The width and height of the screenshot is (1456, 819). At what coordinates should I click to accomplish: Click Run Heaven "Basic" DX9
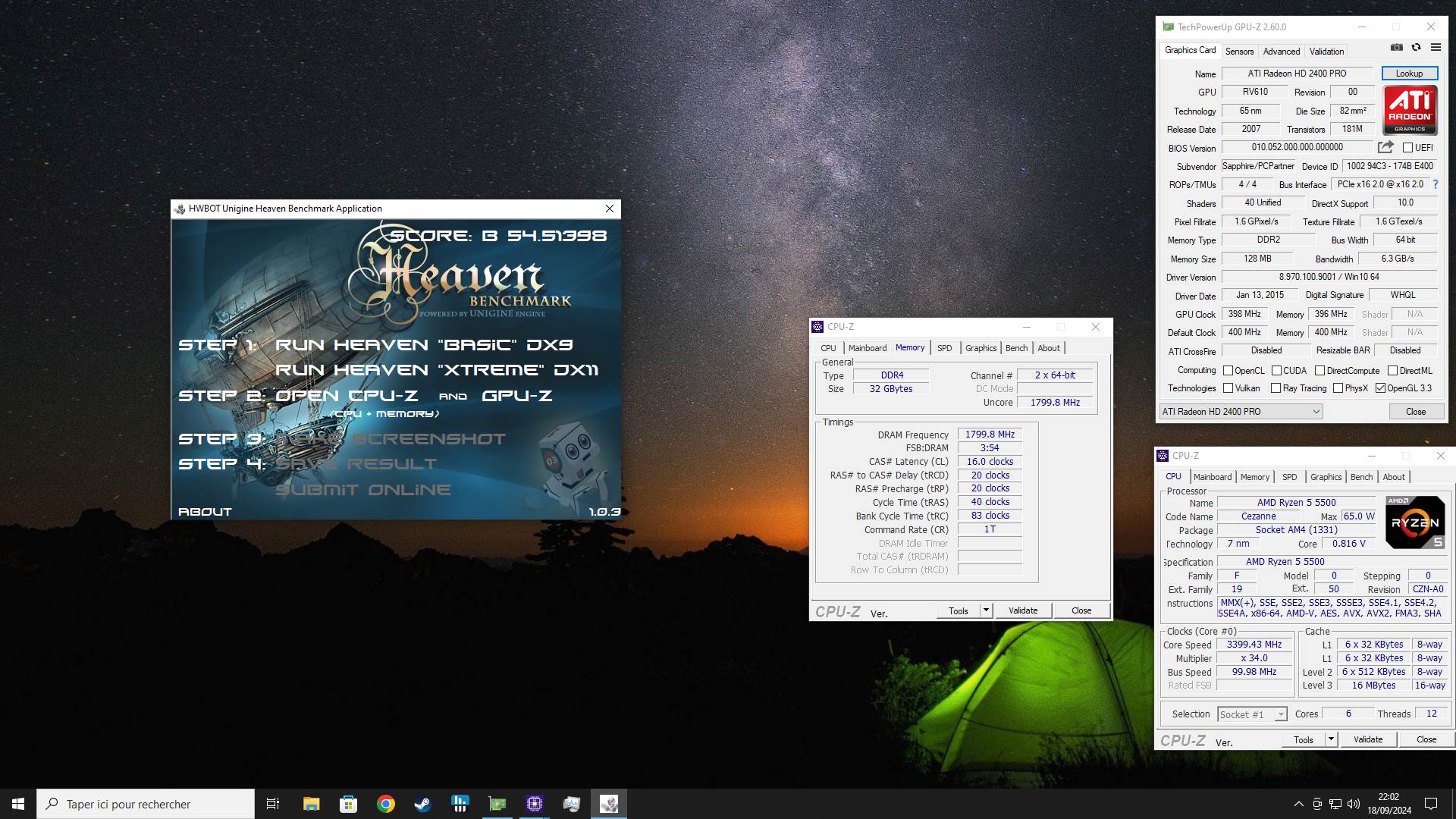coord(424,345)
